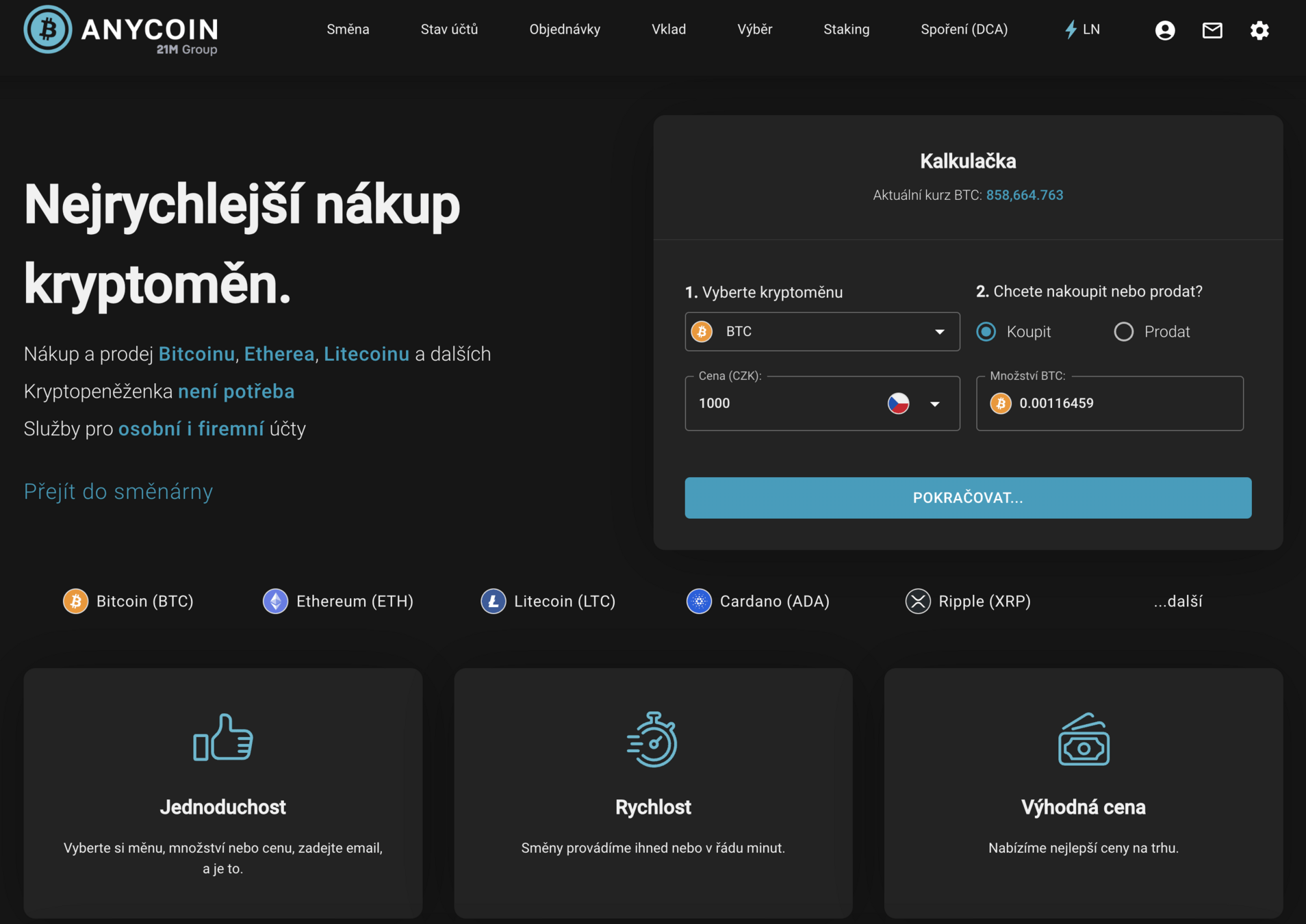Image resolution: width=1306 pixels, height=924 pixels.
Task: Click the Ripple (XRP) label
Action: 984,602
